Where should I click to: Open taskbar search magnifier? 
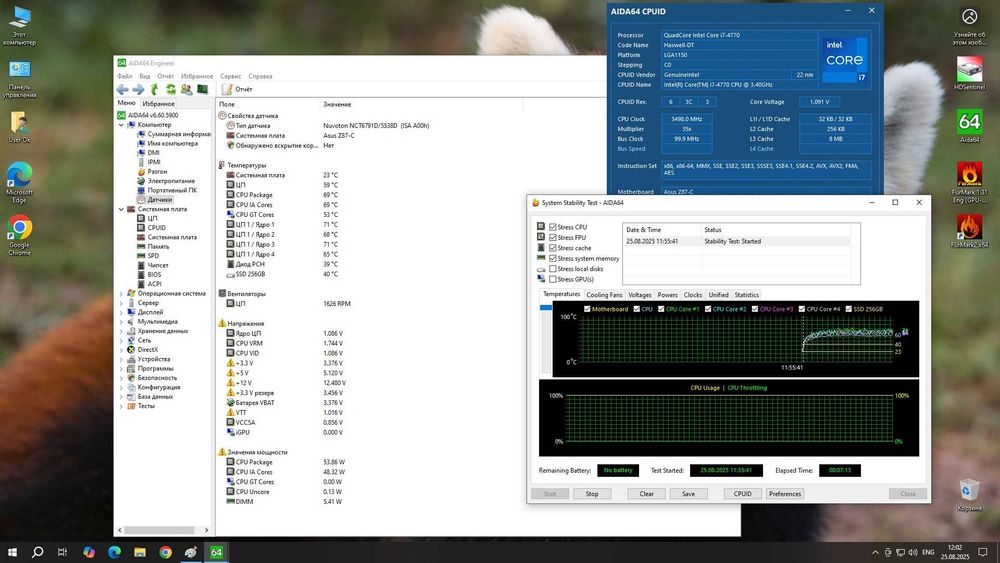pyautogui.click(x=37, y=552)
